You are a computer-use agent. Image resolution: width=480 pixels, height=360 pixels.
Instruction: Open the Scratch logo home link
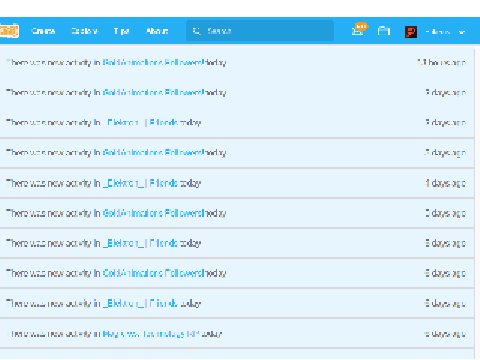[9, 31]
